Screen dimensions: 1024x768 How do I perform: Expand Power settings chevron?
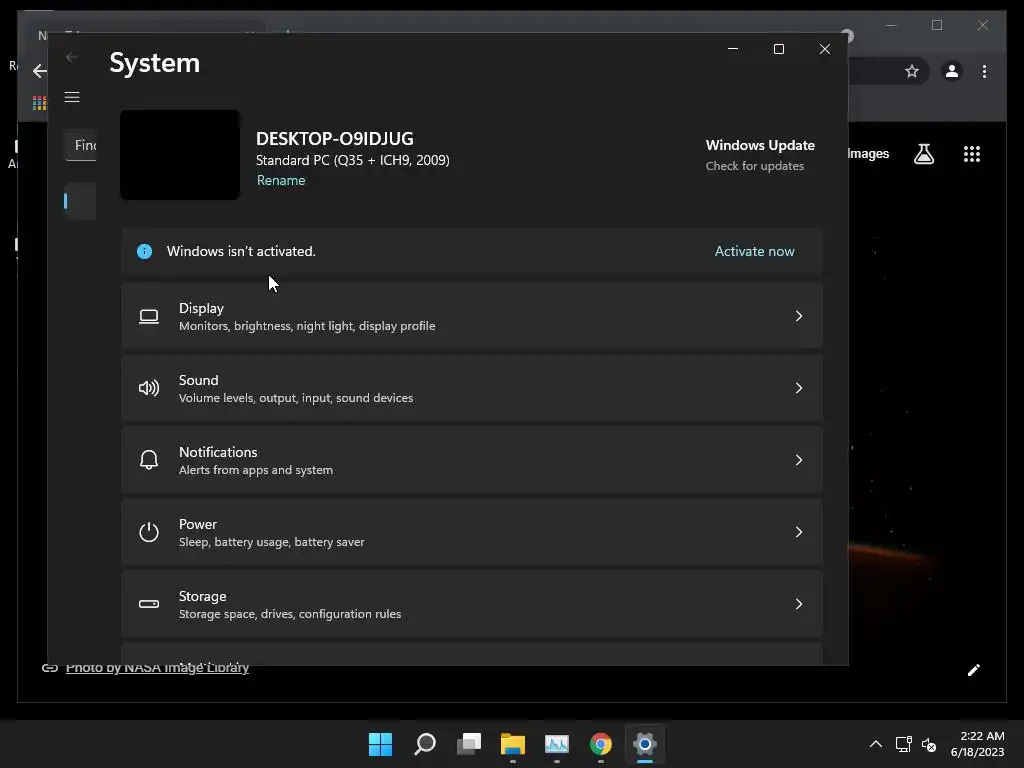coord(799,532)
